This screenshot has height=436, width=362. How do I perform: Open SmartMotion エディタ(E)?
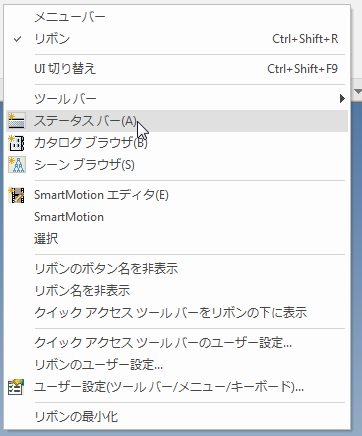177,195
